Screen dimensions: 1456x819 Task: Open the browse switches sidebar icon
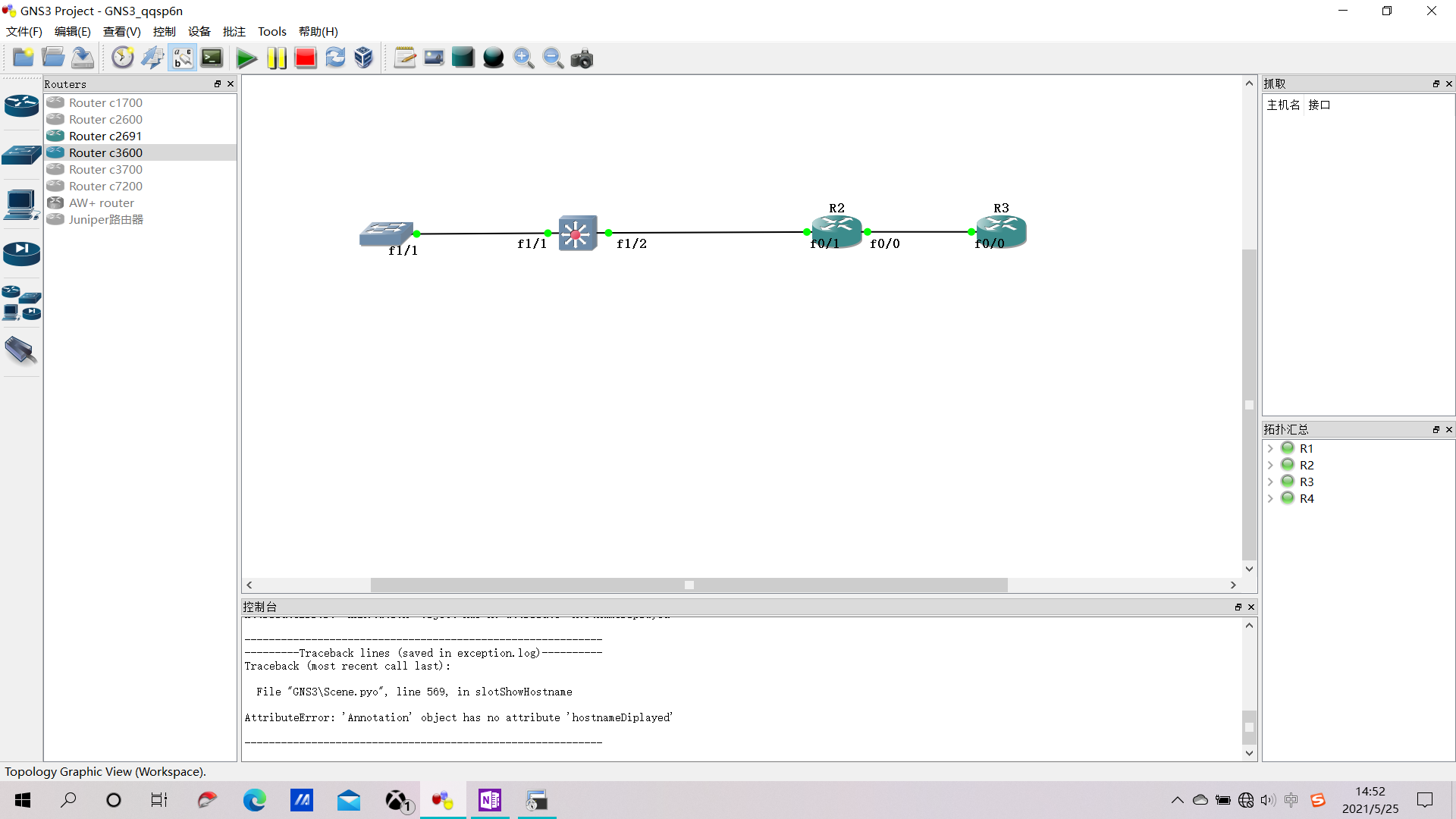(x=21, y=155)
